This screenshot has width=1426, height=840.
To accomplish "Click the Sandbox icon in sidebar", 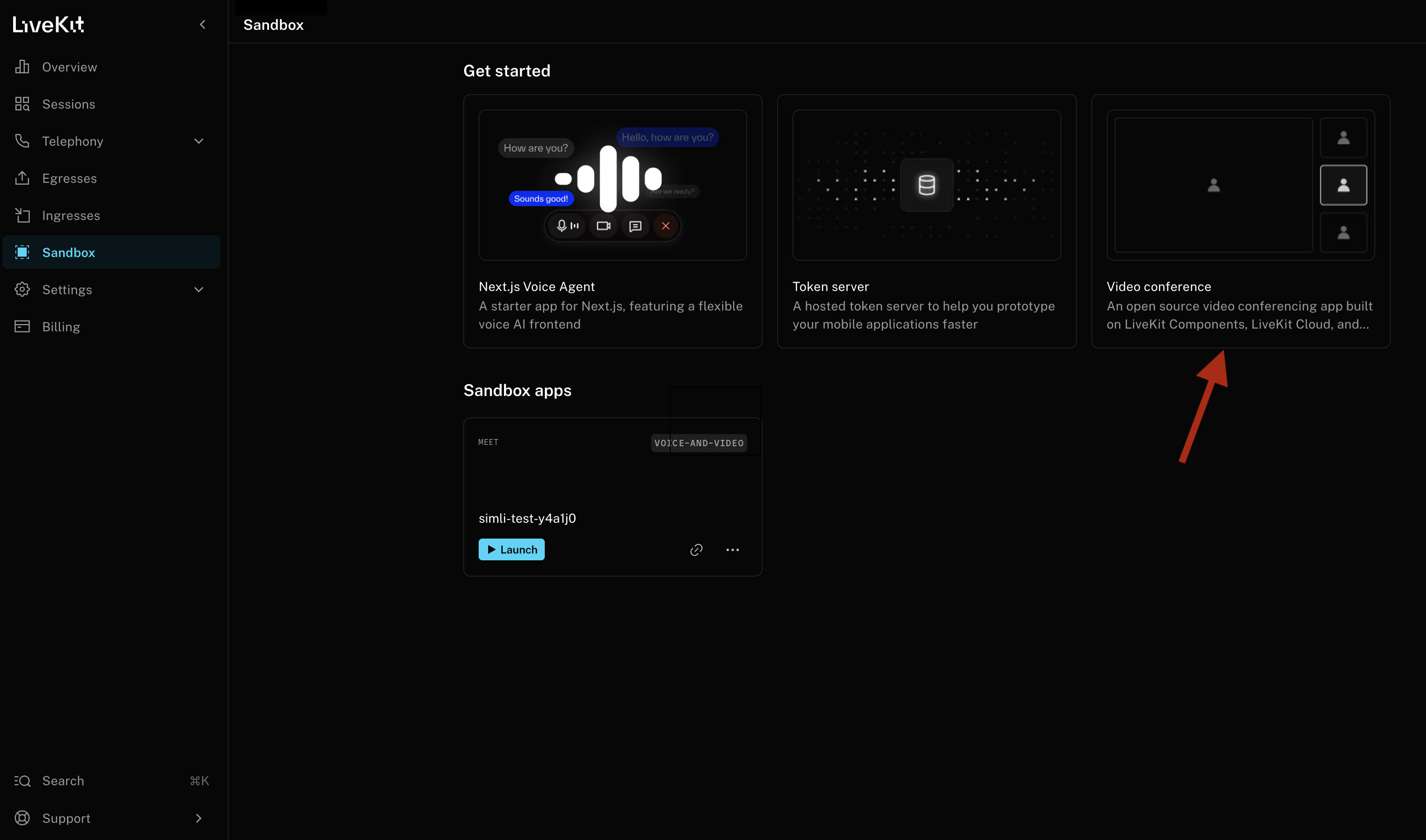I will 22,253.
